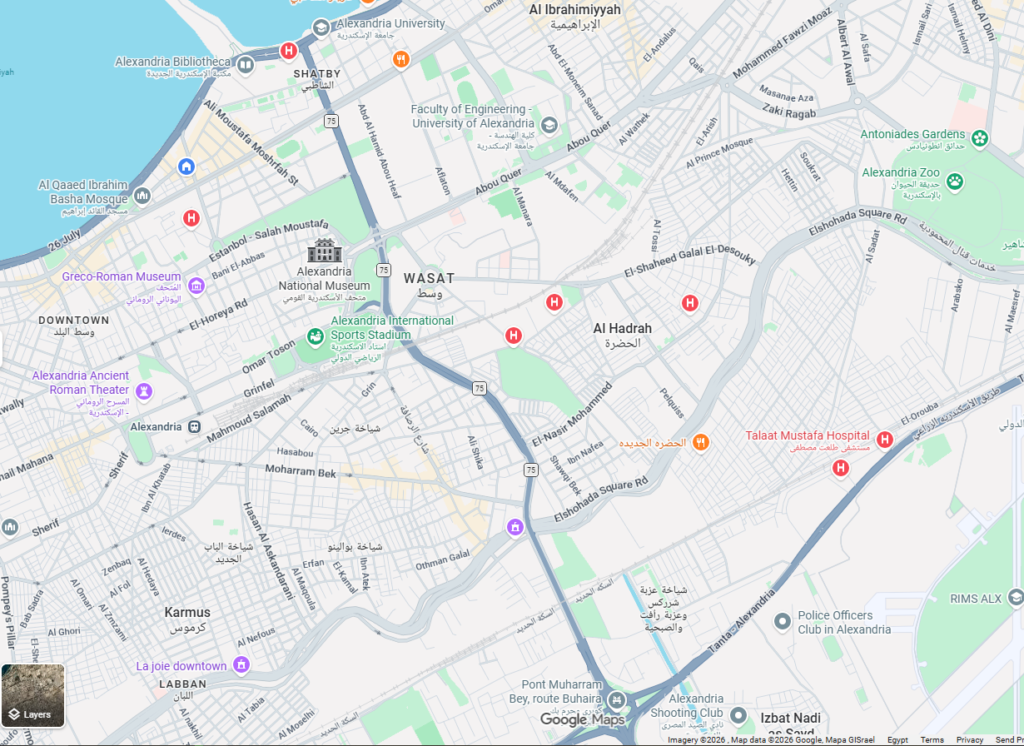Viewport: 1024px width, 746px height.
Task: Select the Police Officers Club marker
Action: 782,621
